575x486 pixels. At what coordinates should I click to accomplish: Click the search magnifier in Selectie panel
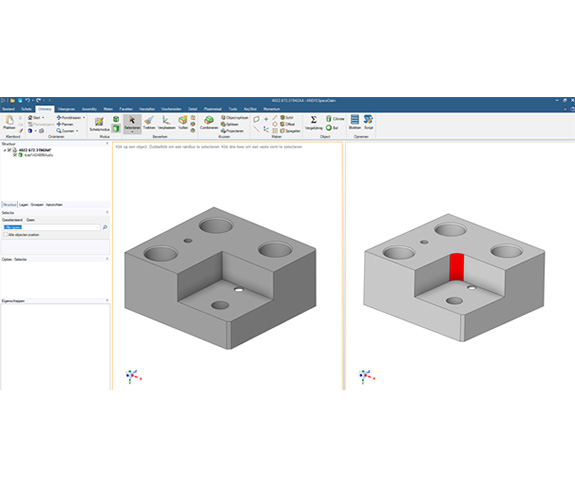(x=105, y=227)
